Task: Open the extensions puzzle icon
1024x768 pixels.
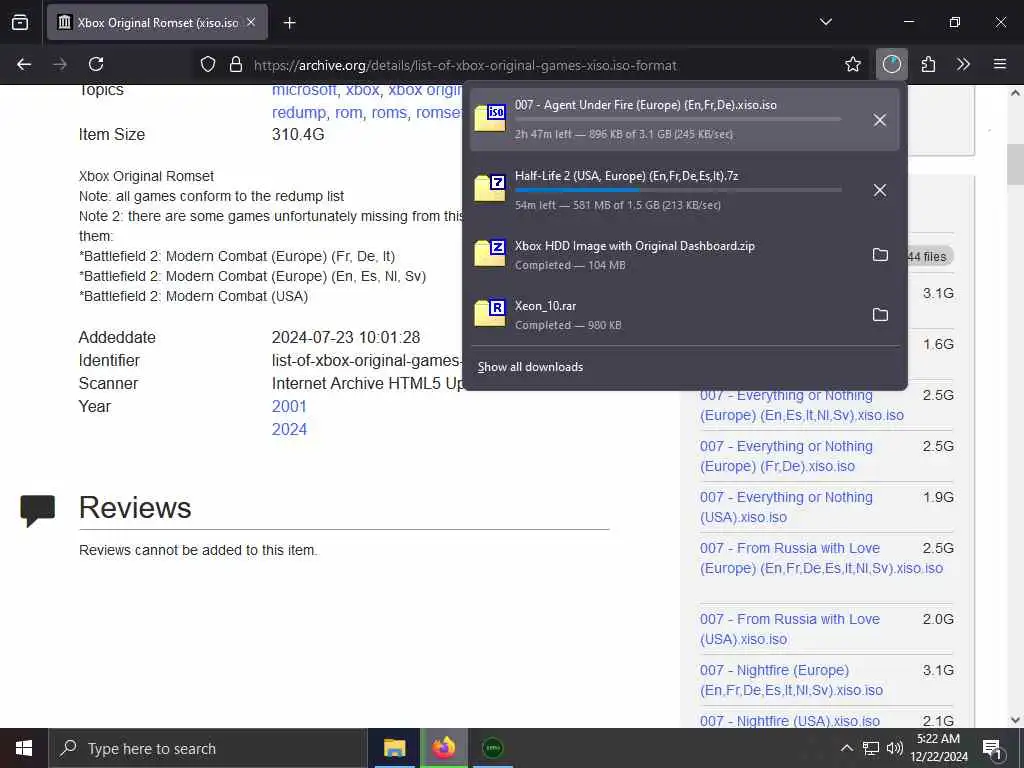Action: pos(928,64)
